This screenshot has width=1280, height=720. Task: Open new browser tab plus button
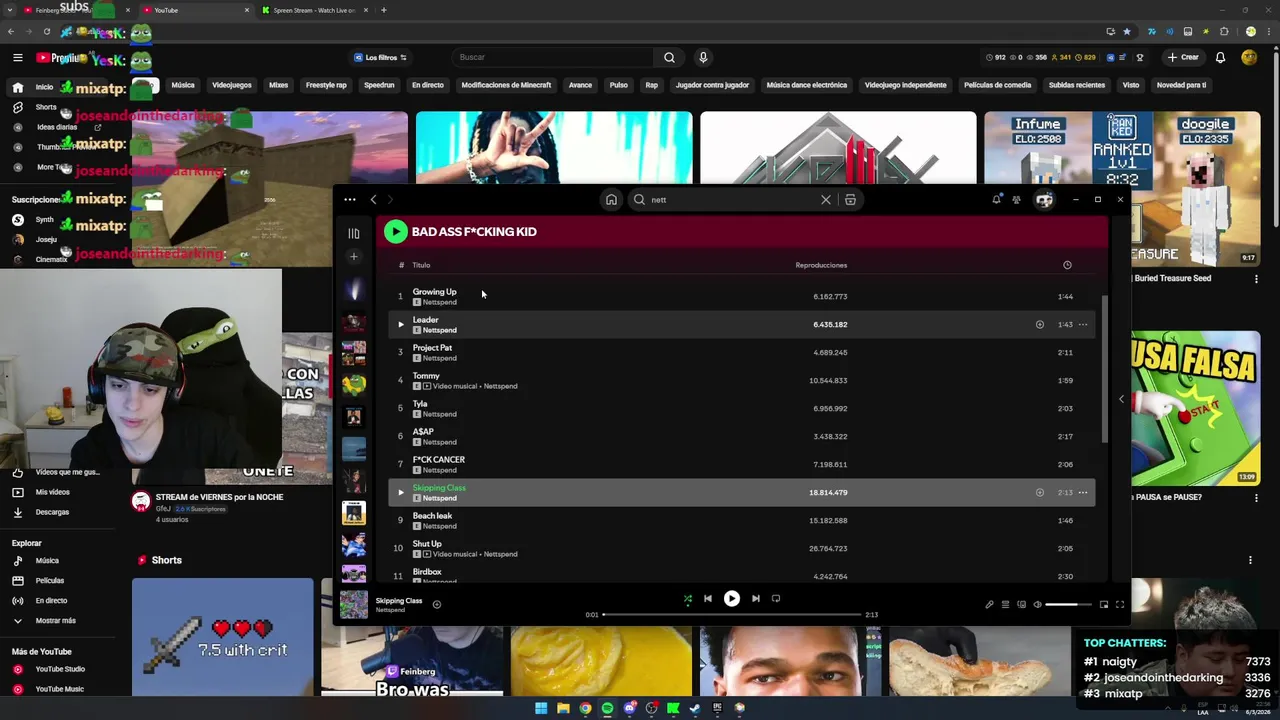click(x=384, y=10)
